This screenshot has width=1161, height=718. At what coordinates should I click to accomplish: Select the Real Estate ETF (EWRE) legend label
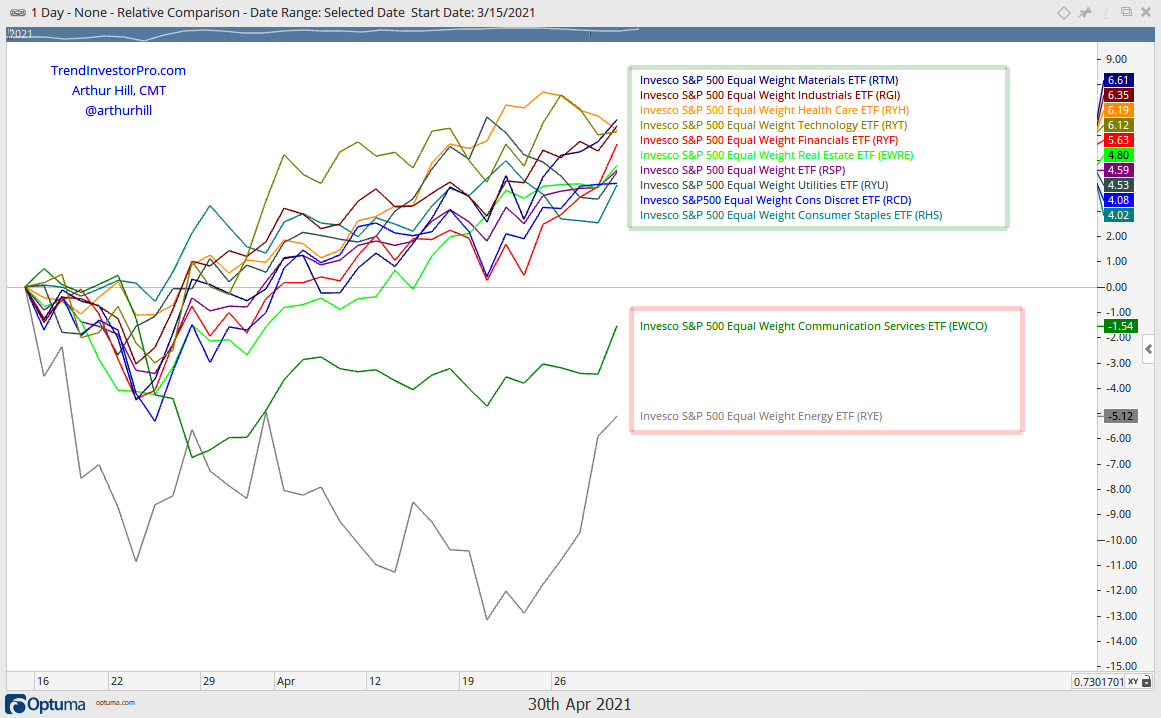pyautogui.click(x=777, y=155)
